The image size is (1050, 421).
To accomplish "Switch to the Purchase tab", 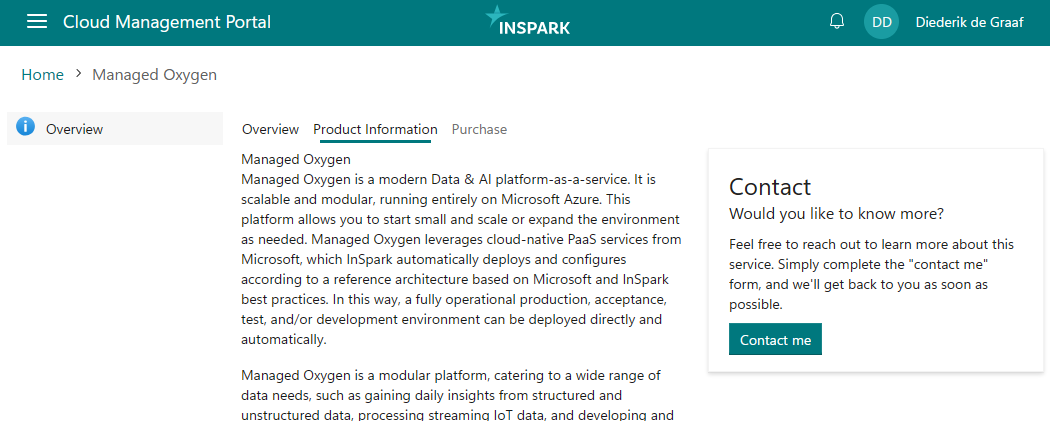I will 479,129.
